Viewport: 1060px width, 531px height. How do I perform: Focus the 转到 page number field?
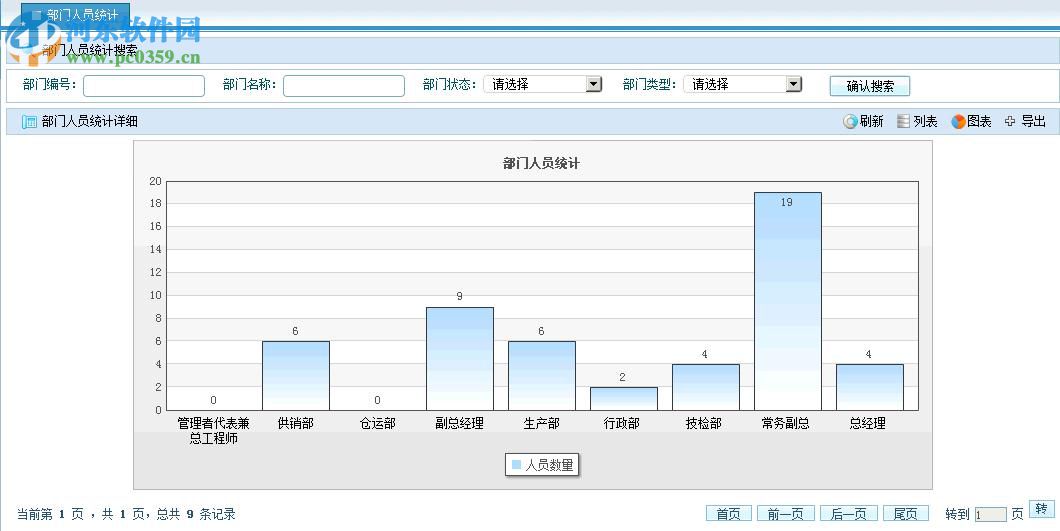(x=990, y=515)
